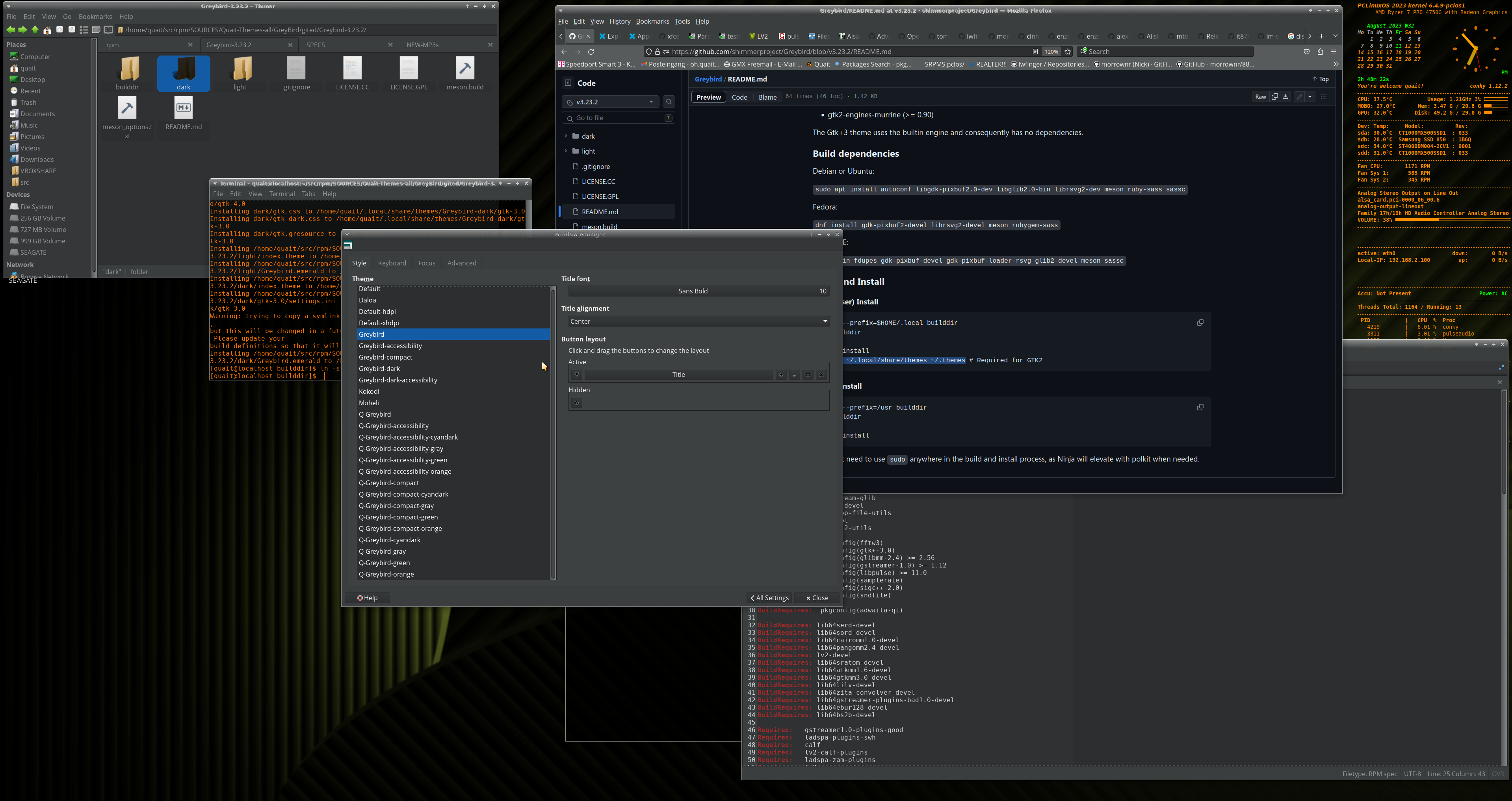Bookmark this page with the star icon
Image resolution: width=1512 pixels, height=801 pixels.
pos(1068,52)
